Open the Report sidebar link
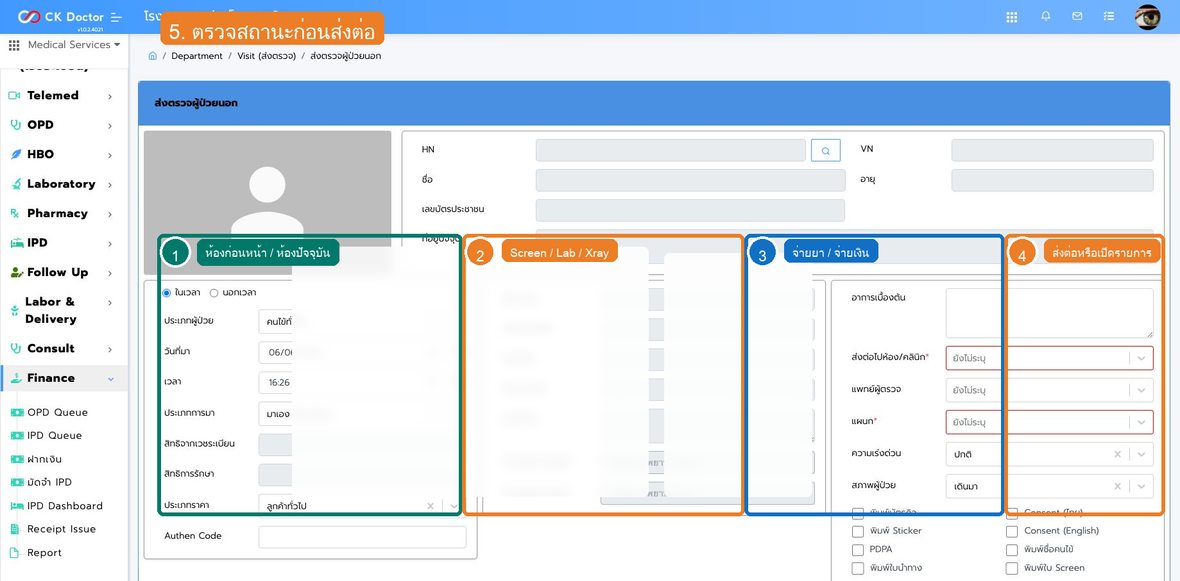1180x581 pixels. (x=44, y=552)
